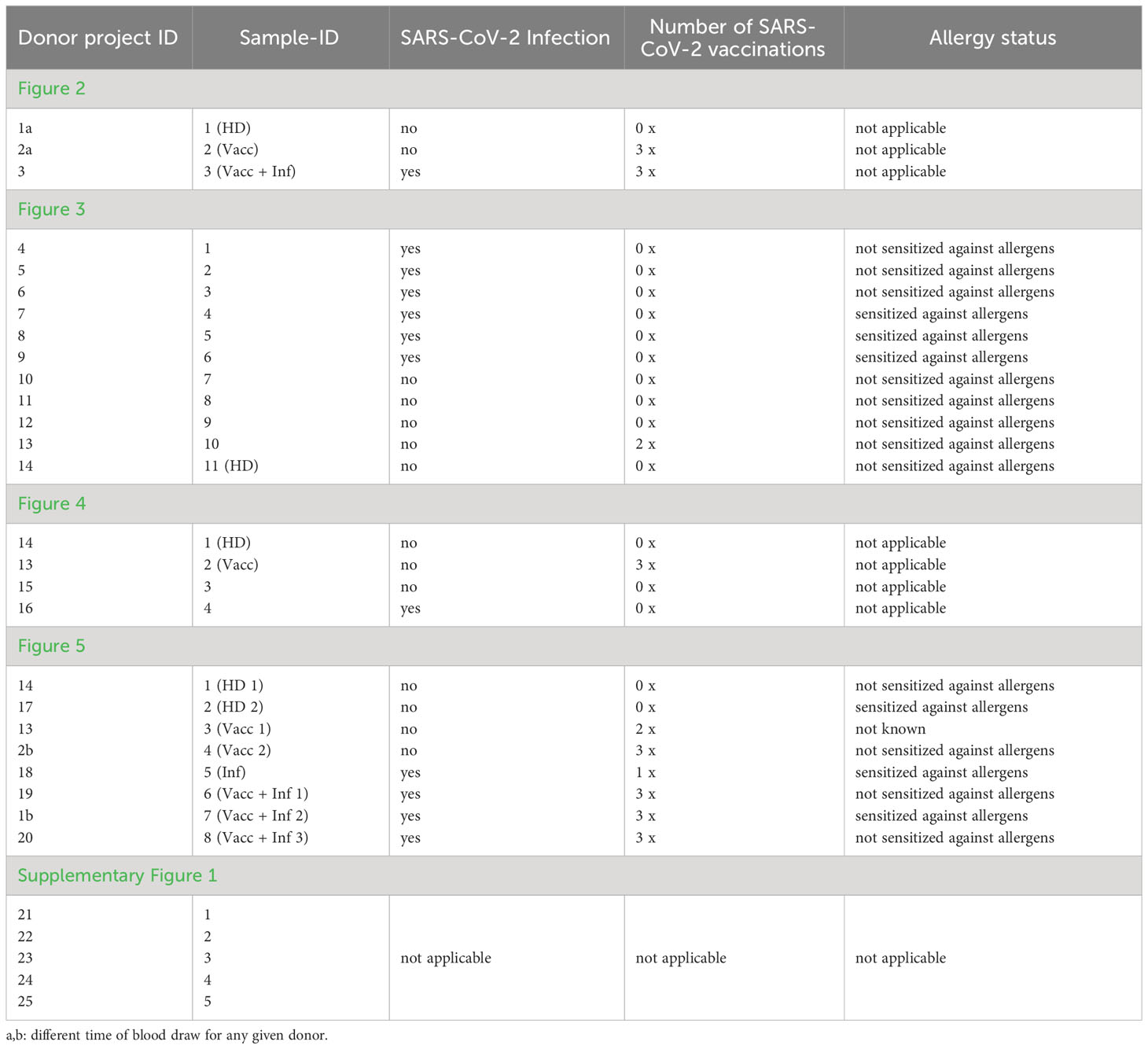Screen dimensions: 1148x1049
Task: Click sample 2 (Vacc) under Figure 2
Action: click(231, 149)
